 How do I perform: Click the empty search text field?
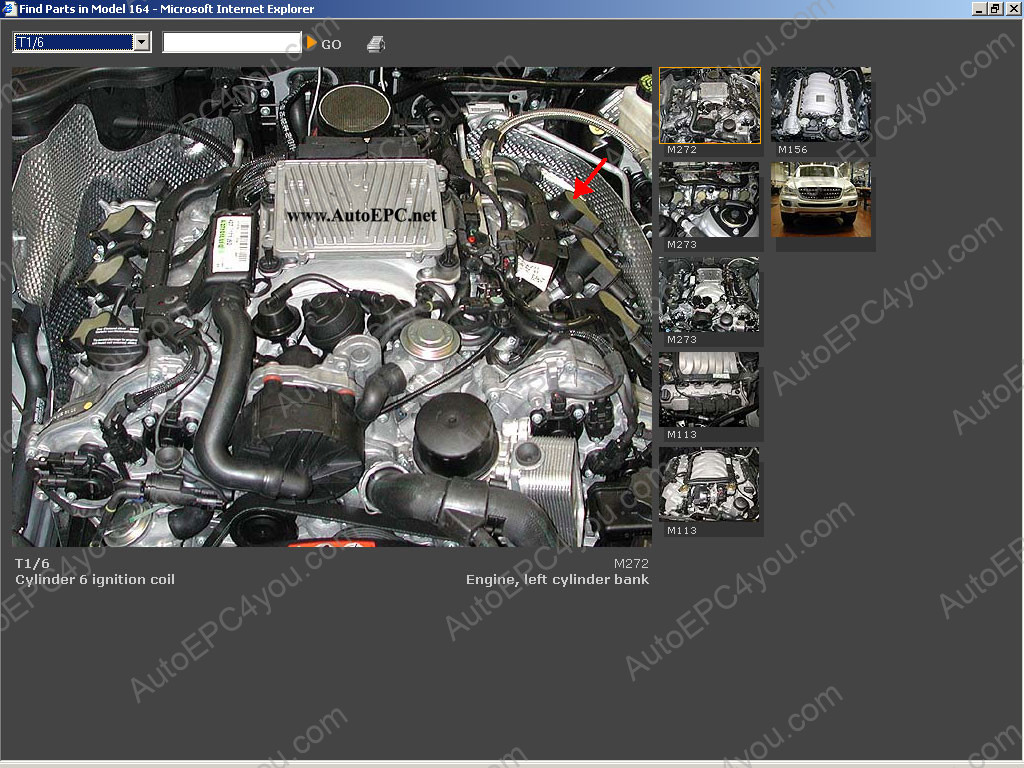click(231, 43)
